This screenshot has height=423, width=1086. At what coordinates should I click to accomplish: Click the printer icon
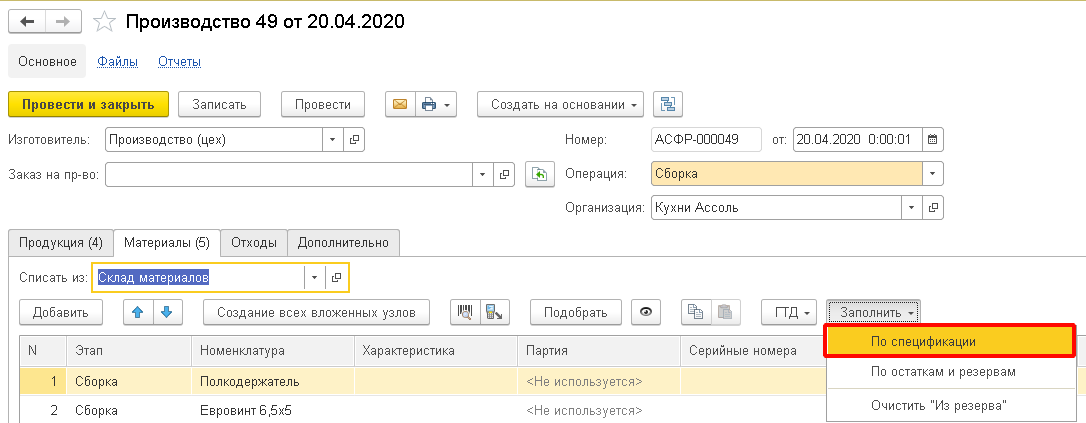point(429,104)
